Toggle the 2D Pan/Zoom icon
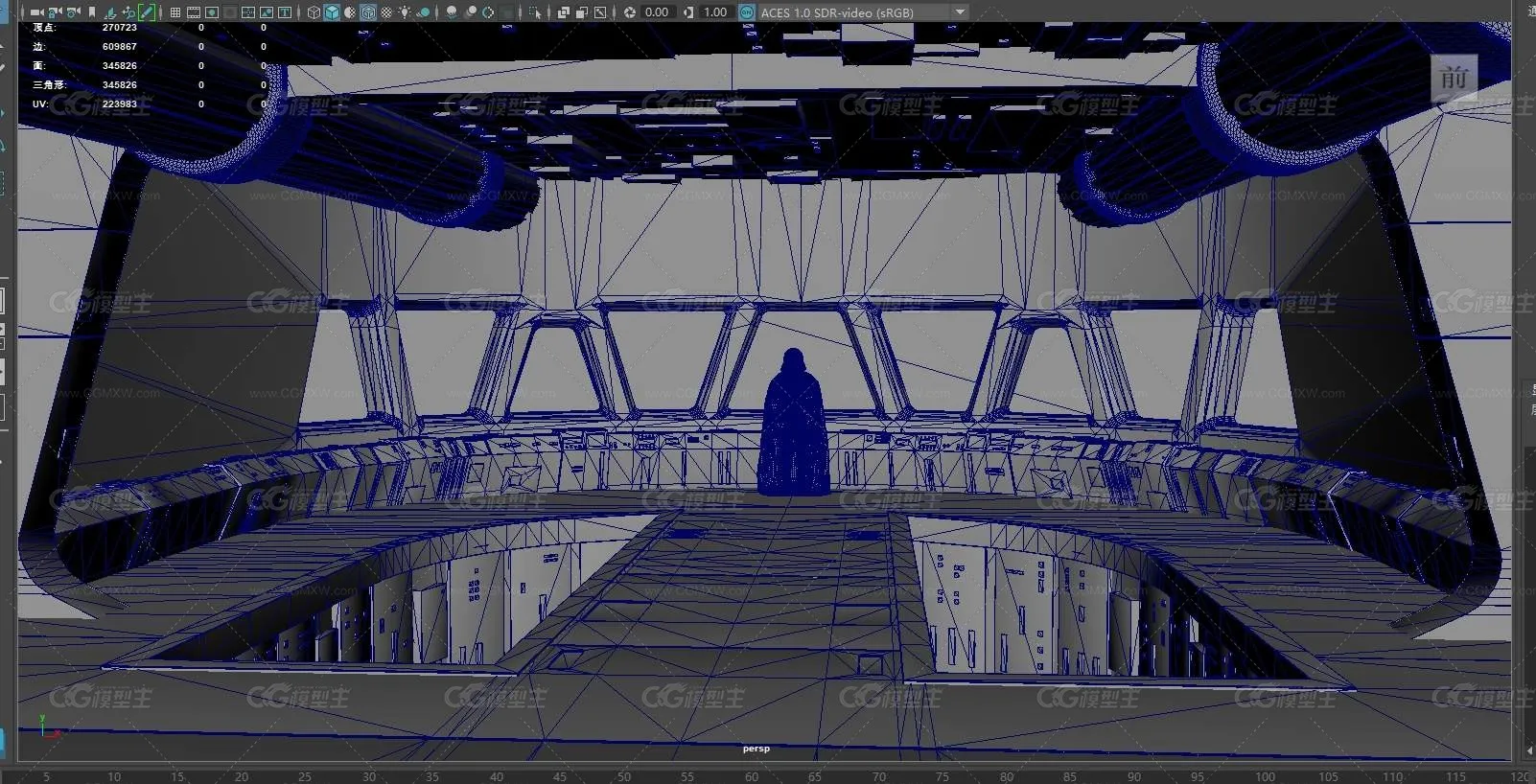The width and height of the screenshot is (1536, 784). coord(128,12)
